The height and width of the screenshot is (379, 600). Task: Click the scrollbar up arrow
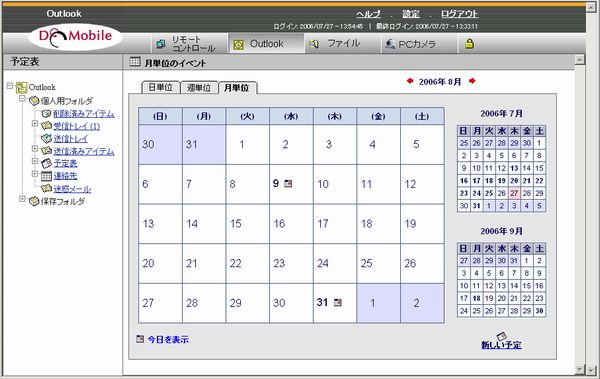coord(580,60)
